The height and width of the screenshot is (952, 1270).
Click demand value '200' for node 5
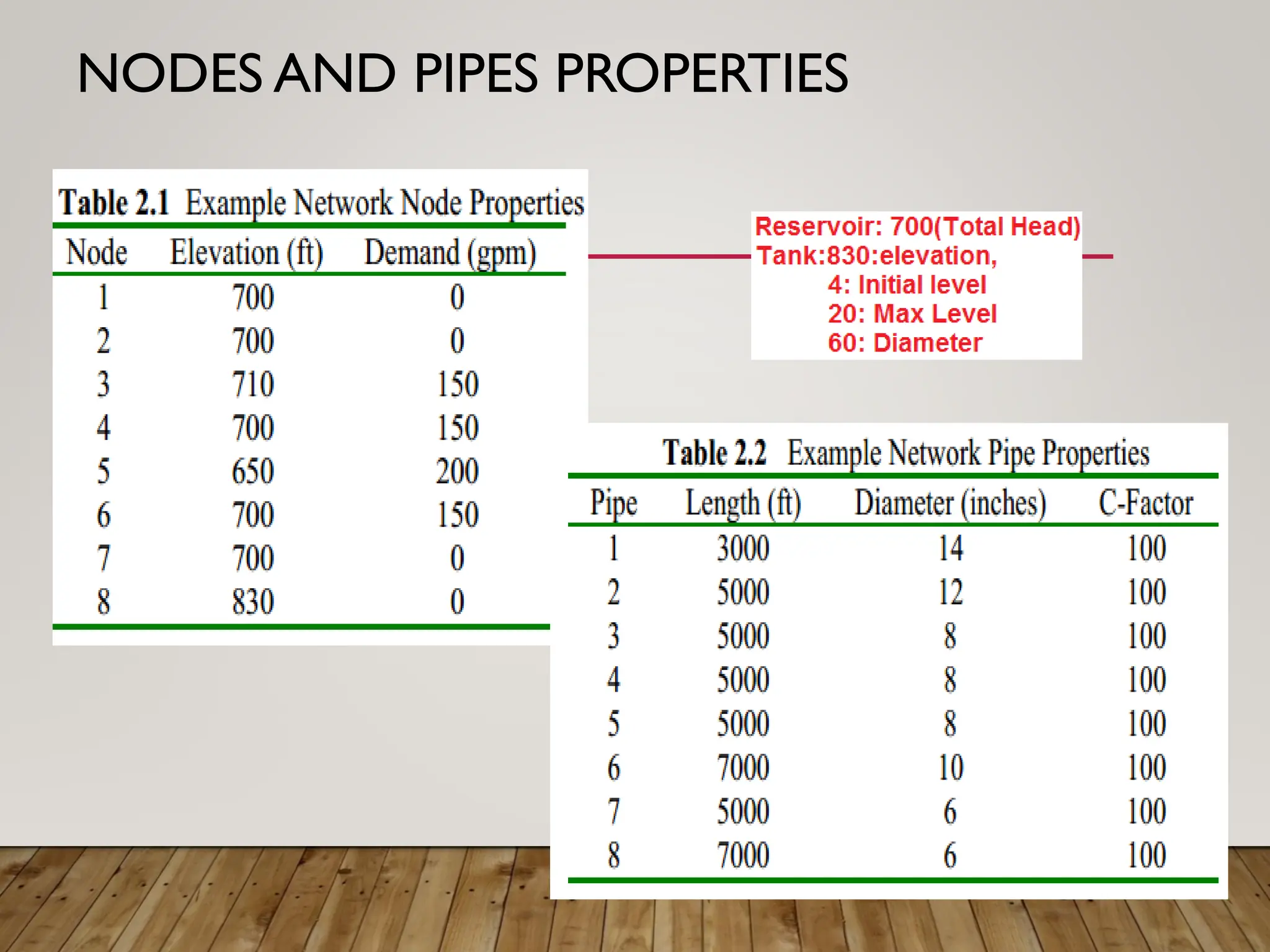[x=458, y=471]
